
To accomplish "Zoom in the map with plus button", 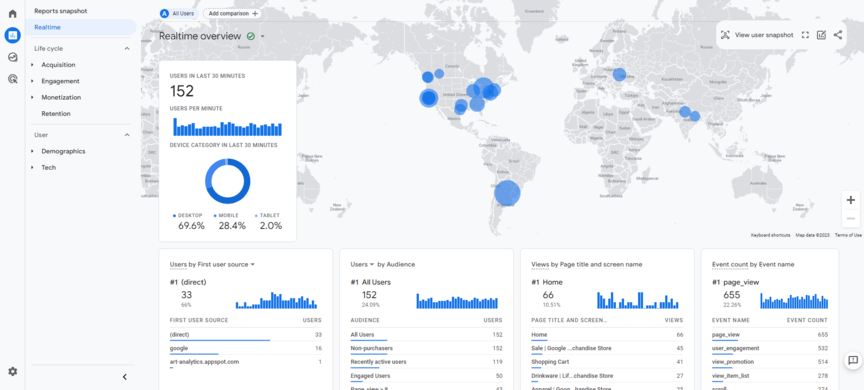I will 851,200.
